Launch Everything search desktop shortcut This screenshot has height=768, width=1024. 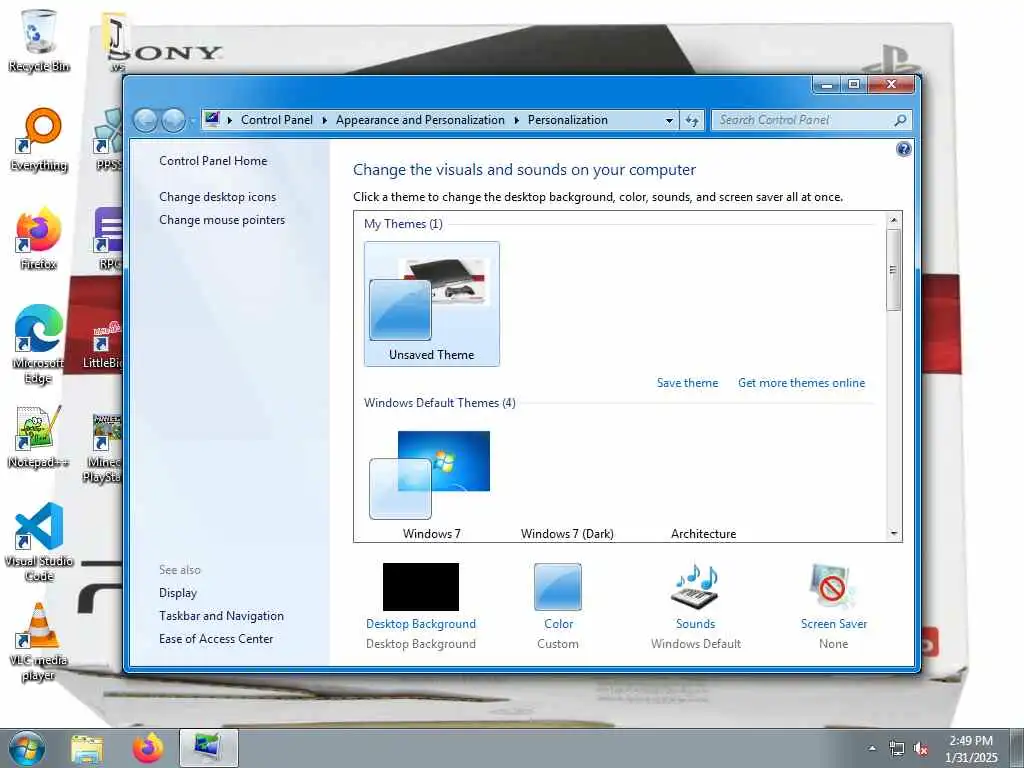tap(39, 140)
